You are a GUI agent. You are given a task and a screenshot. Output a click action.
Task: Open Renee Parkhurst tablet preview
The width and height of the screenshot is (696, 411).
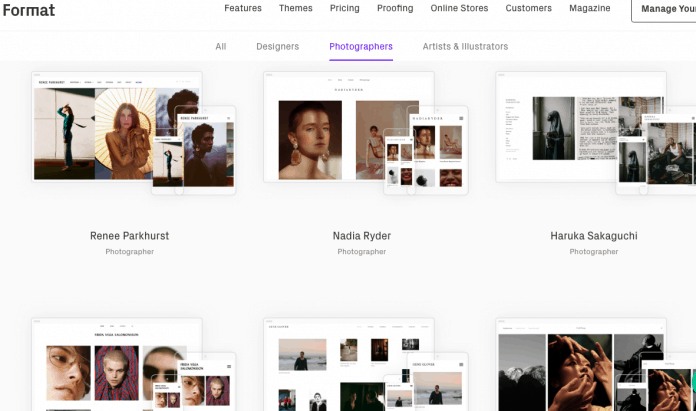[x=207, y=150]
